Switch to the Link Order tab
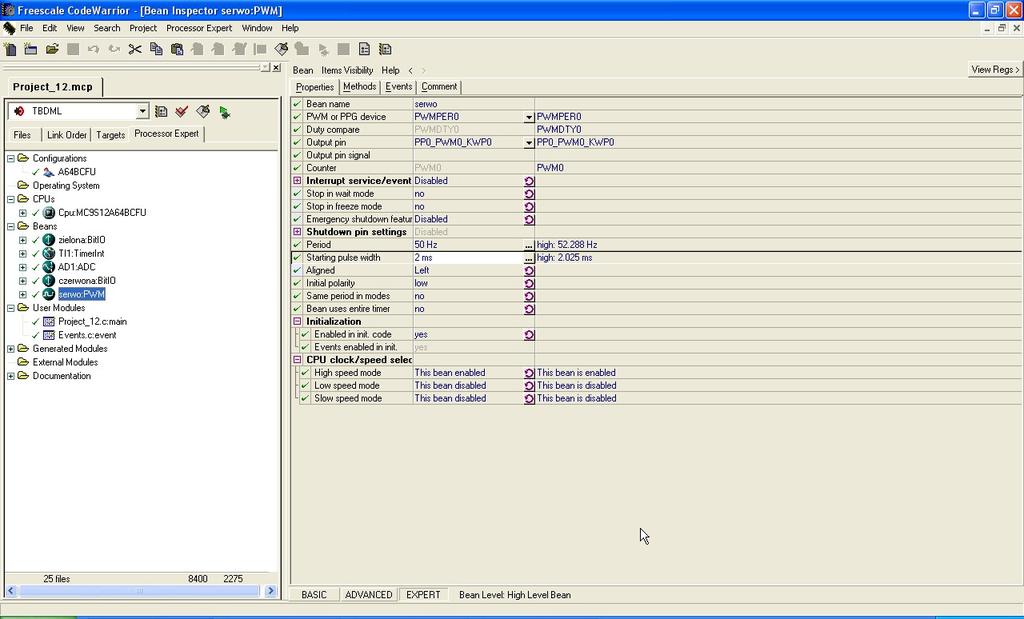1024x619 pixels. (x=67, y=135)
